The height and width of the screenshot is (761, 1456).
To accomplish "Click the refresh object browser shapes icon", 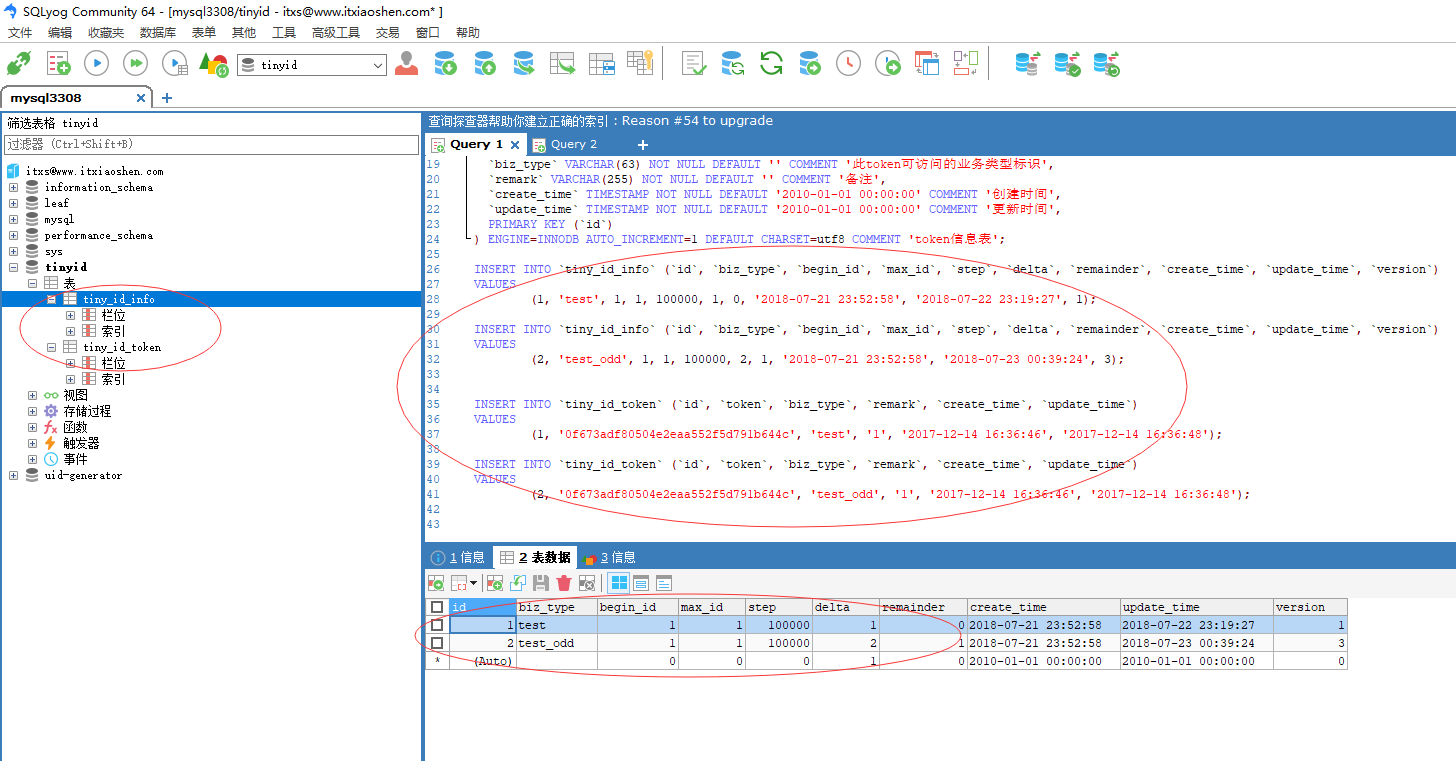I will (213, 64).
